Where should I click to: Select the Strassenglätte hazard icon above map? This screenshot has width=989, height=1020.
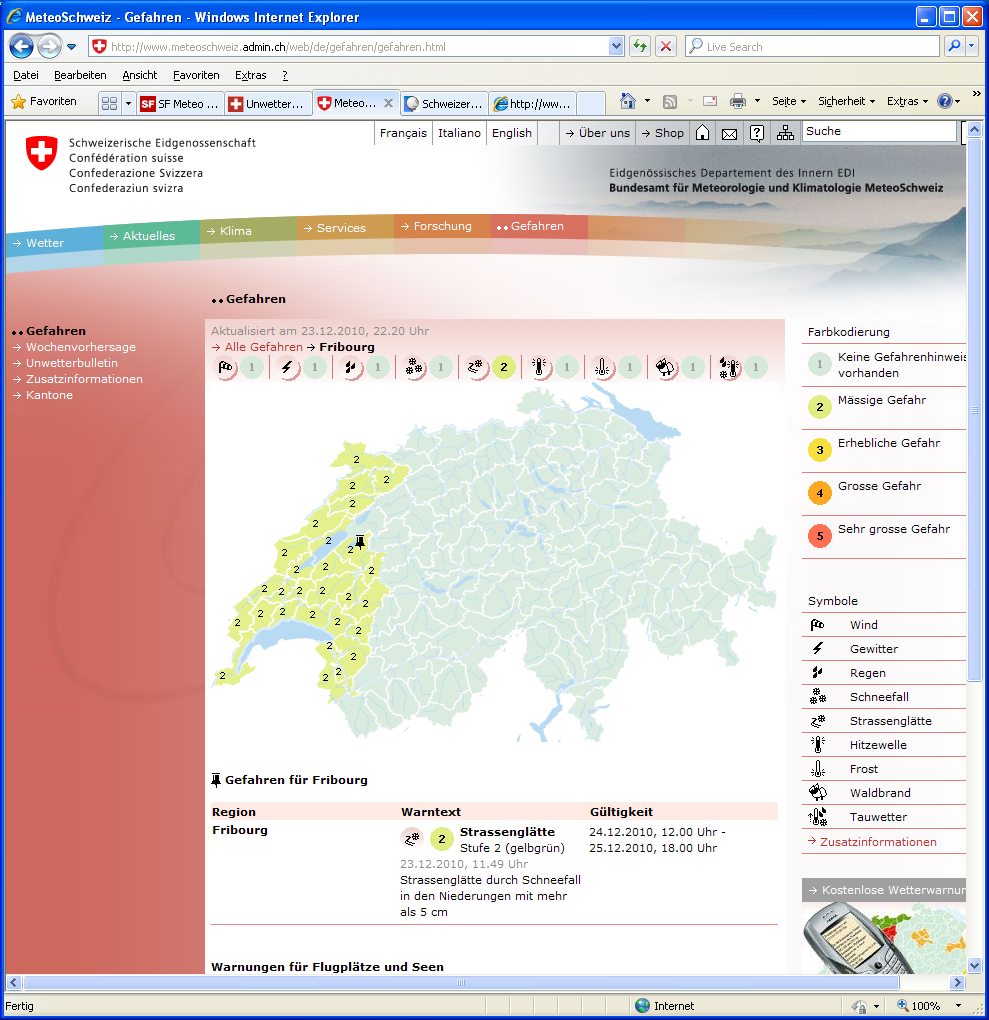tap(476, 368)
